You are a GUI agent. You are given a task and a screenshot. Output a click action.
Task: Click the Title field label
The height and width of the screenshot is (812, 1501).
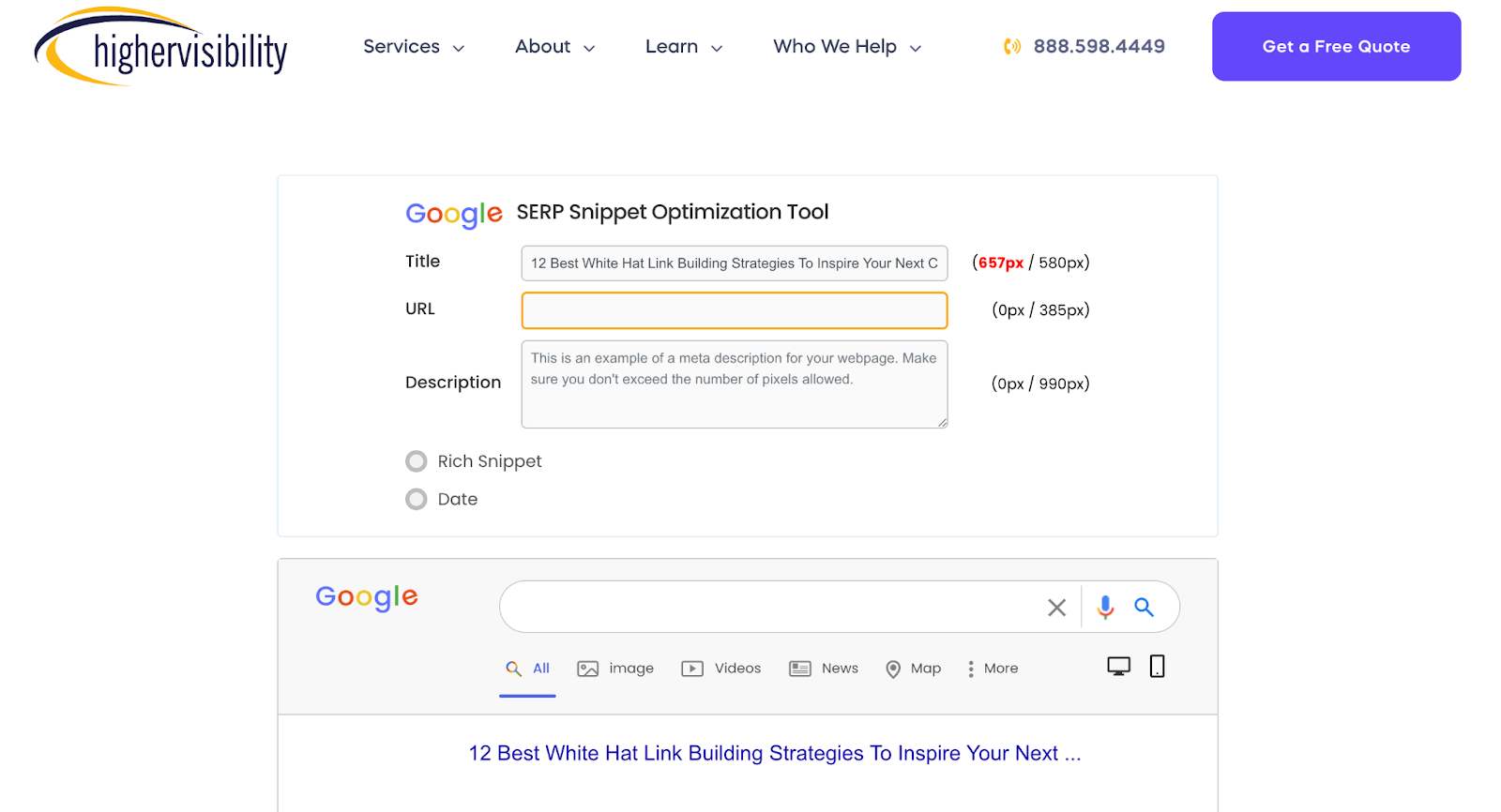coord(422,262)
